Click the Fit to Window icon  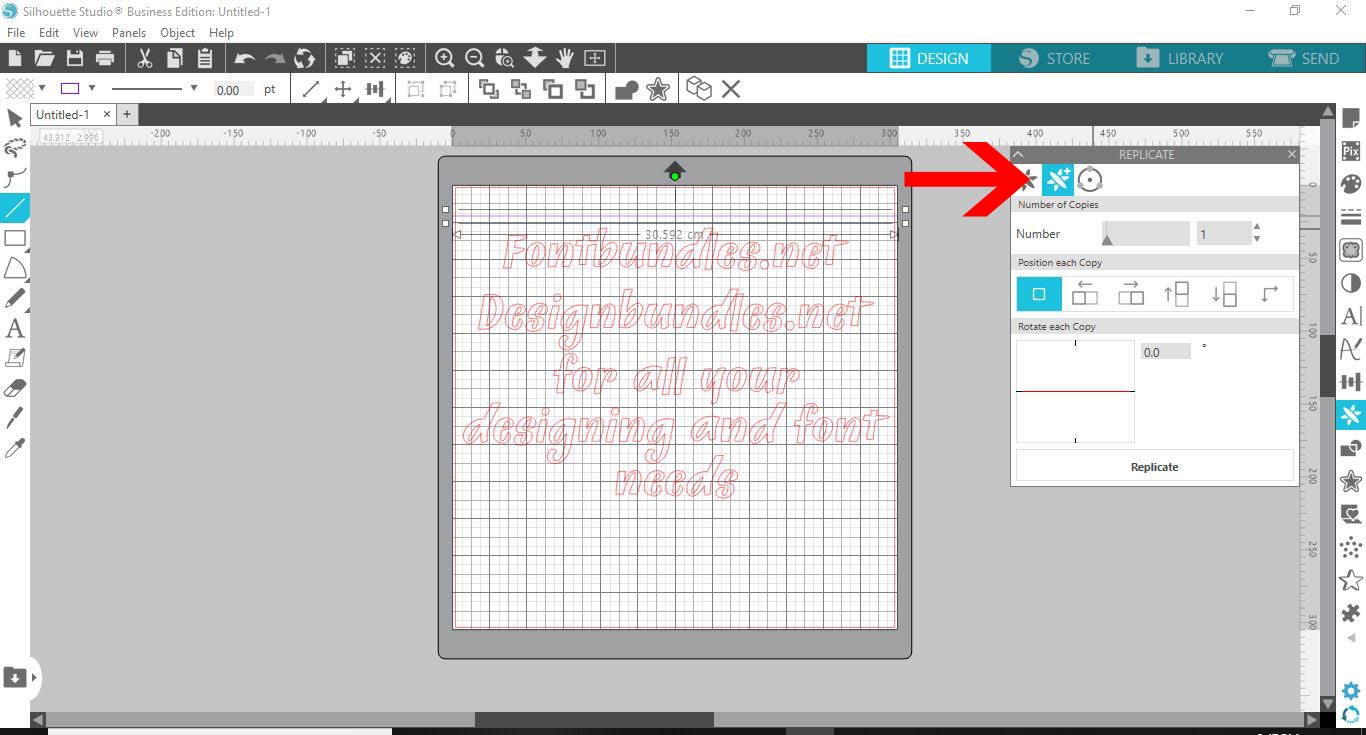click(595, 58)
